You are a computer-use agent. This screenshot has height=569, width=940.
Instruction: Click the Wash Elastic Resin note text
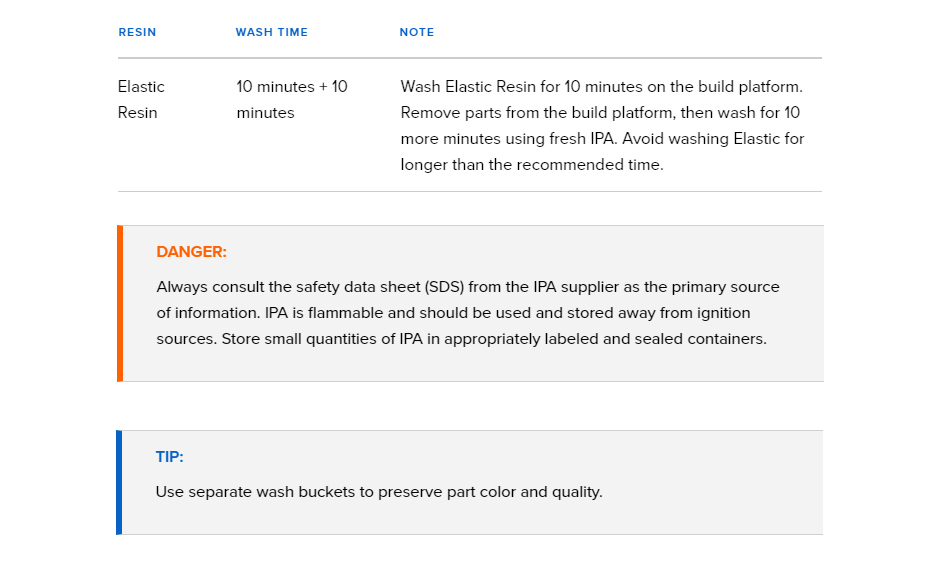602,125
